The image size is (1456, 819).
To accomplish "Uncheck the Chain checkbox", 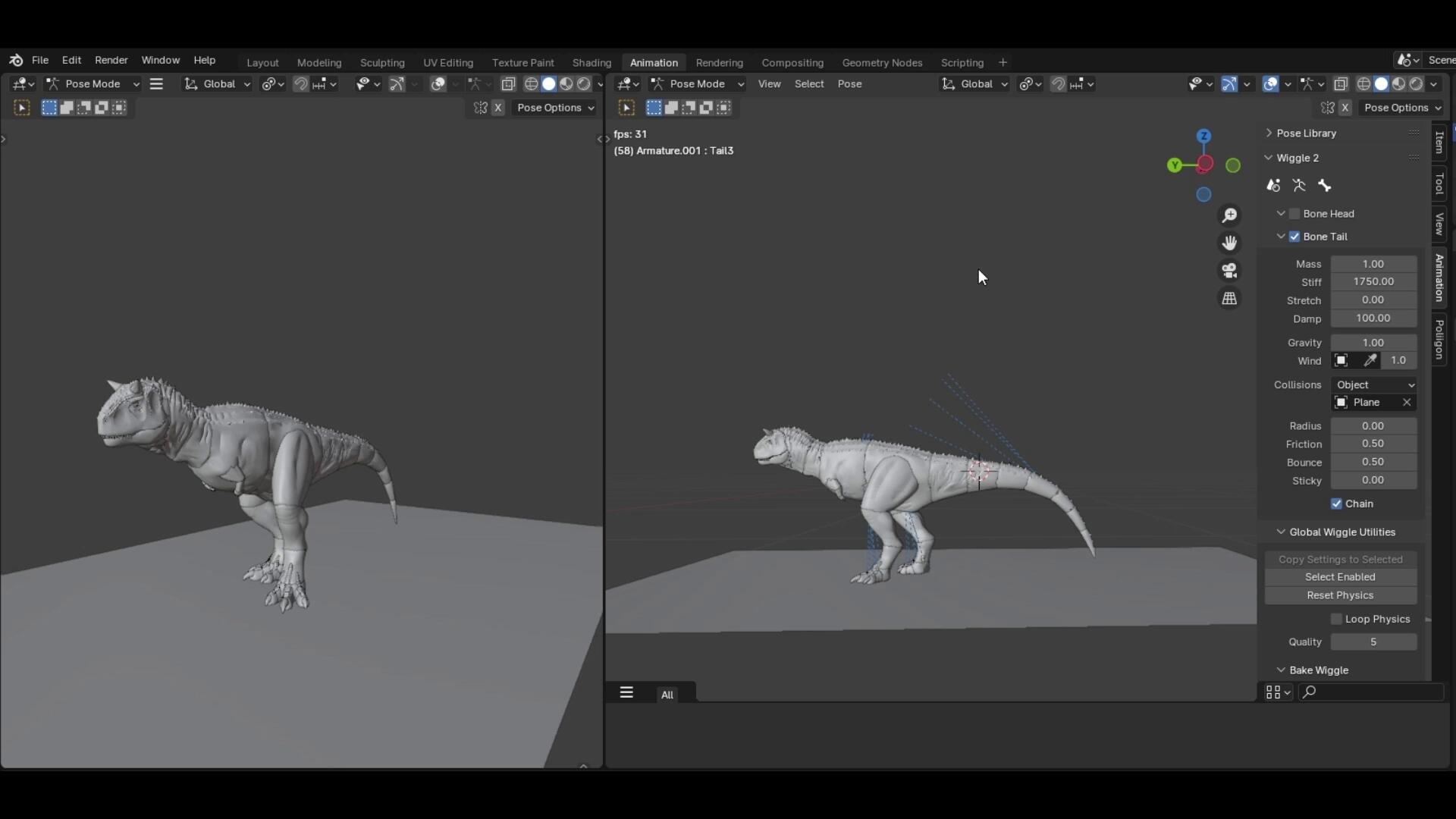I will pyautogui.click(x=1336, y=504).
